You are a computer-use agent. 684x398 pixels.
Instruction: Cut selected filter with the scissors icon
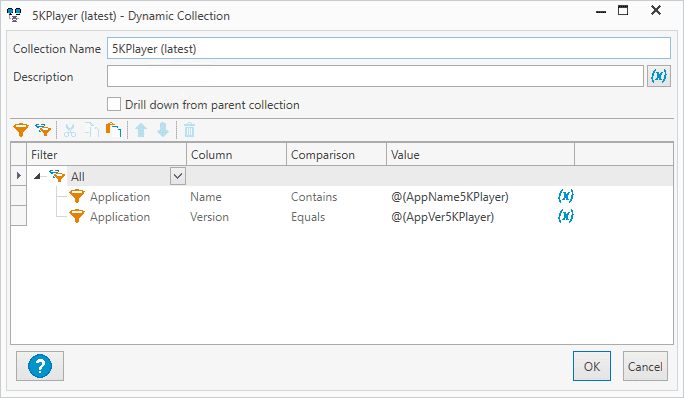coord(70,130)
